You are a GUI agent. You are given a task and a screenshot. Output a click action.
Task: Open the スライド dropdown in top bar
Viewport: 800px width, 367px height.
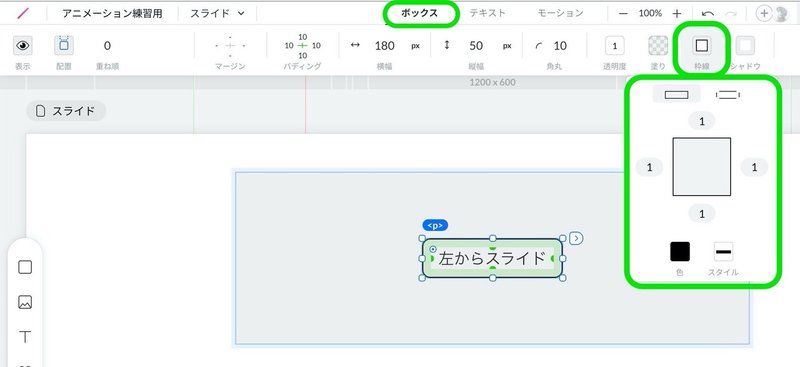(217, 14)
